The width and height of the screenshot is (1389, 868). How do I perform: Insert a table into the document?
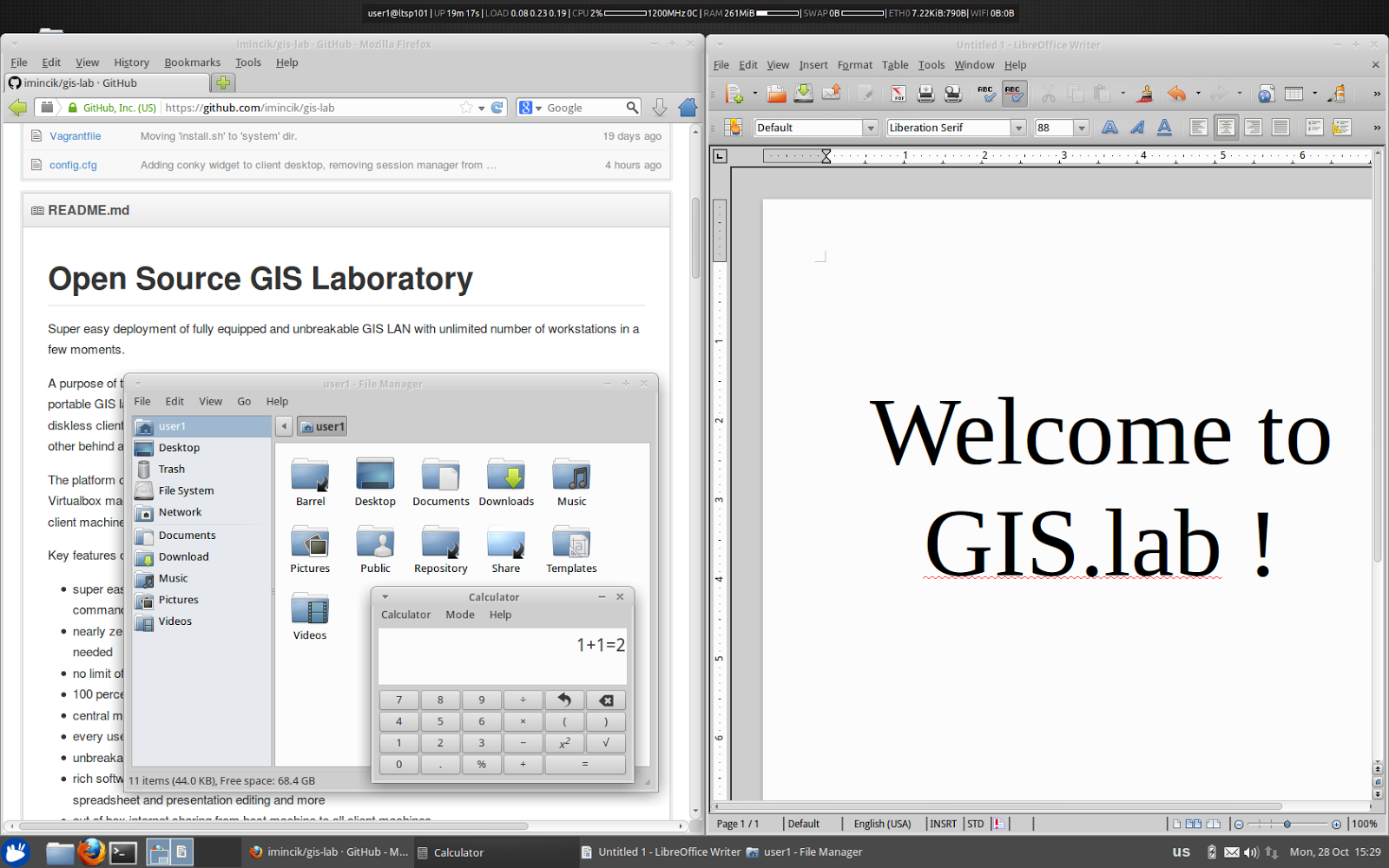(1294, 94)
